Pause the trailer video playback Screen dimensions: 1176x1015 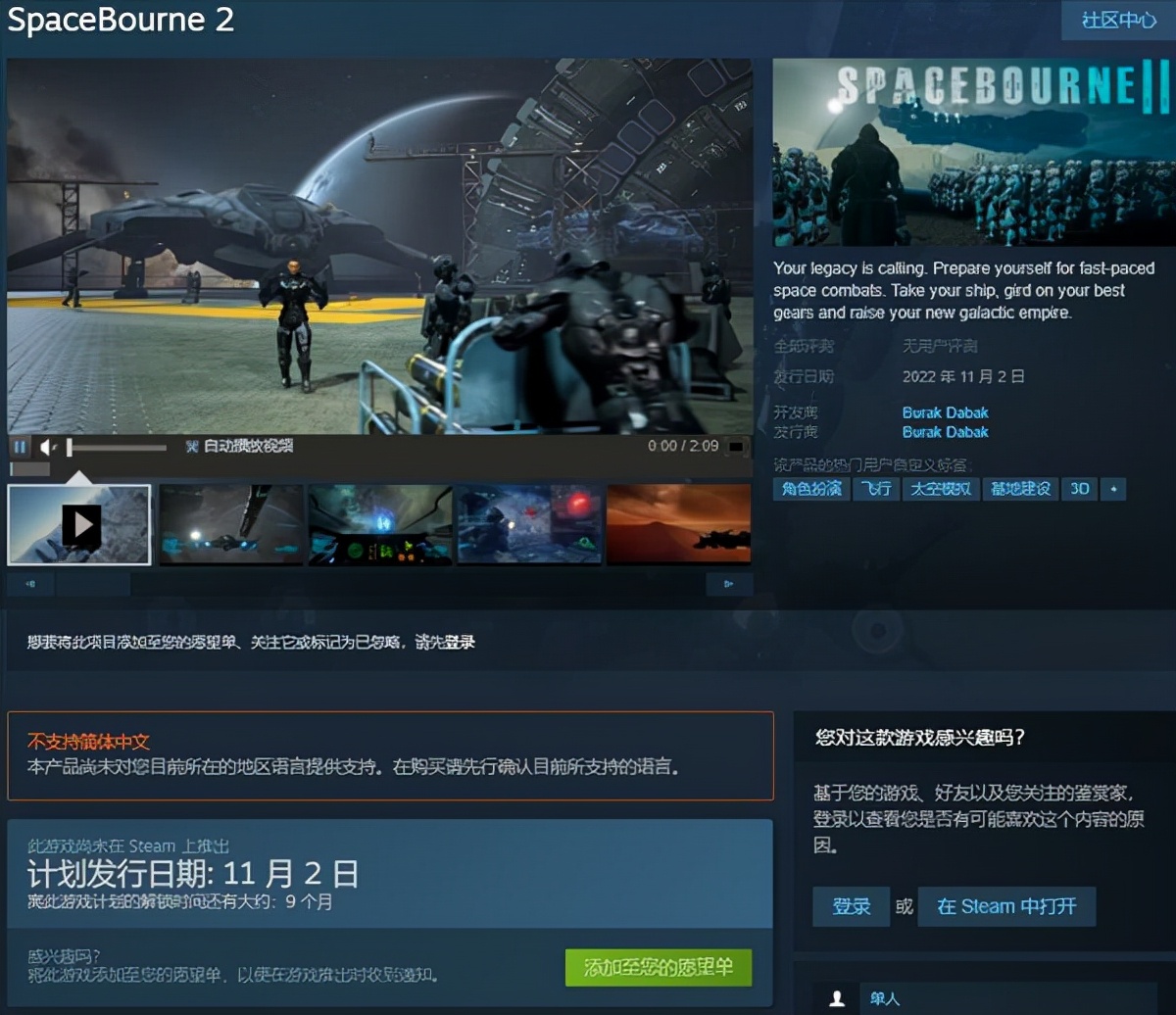pyautogui.click(x=21, y=446)
